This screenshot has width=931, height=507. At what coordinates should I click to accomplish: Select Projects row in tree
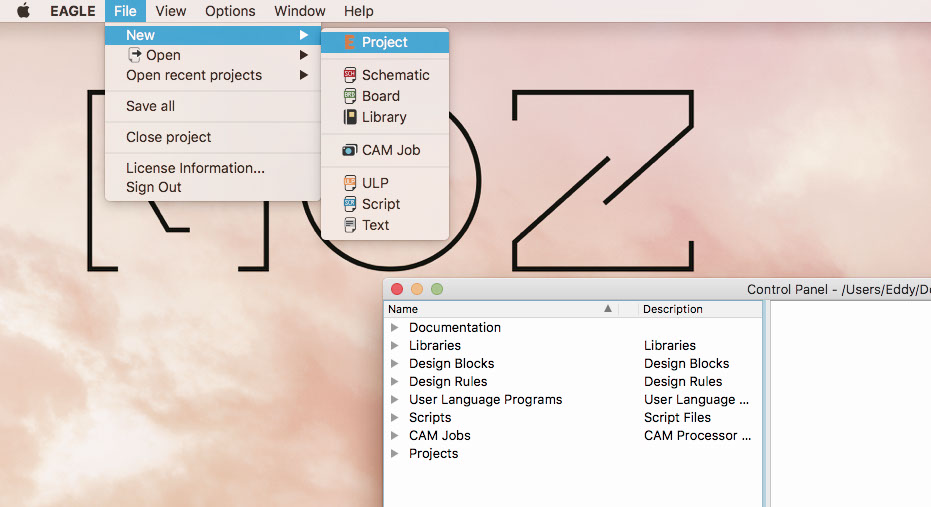pyautogui.click(x=573, y=454)
